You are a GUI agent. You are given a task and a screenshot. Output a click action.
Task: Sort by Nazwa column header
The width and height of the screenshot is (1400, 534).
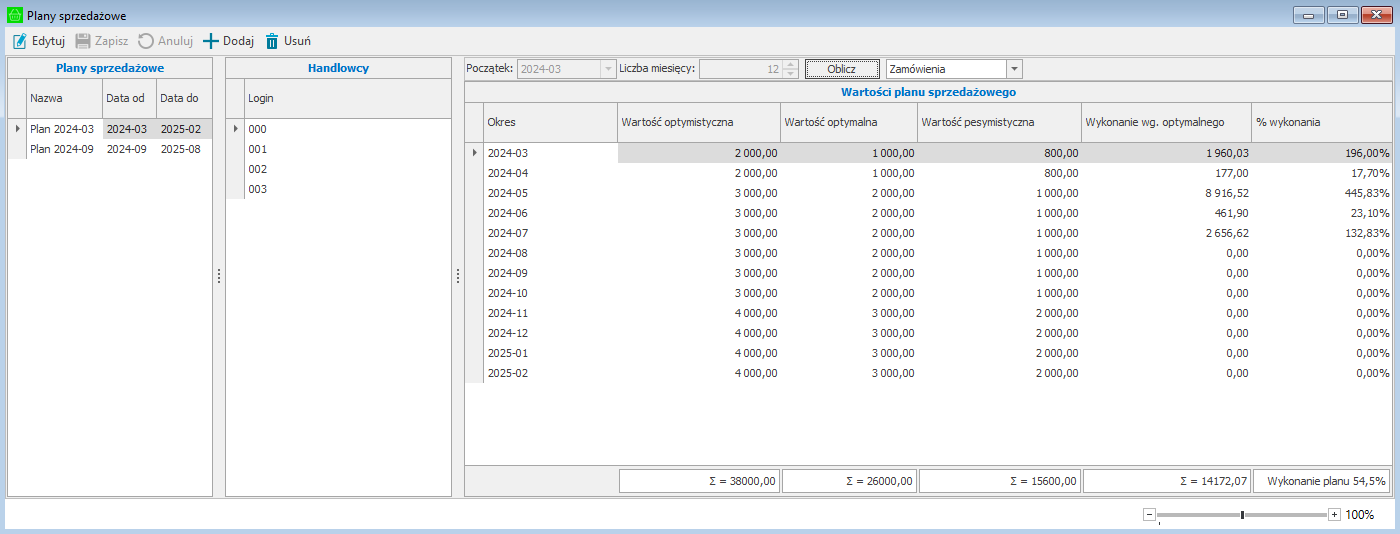[x=65, y=98]
